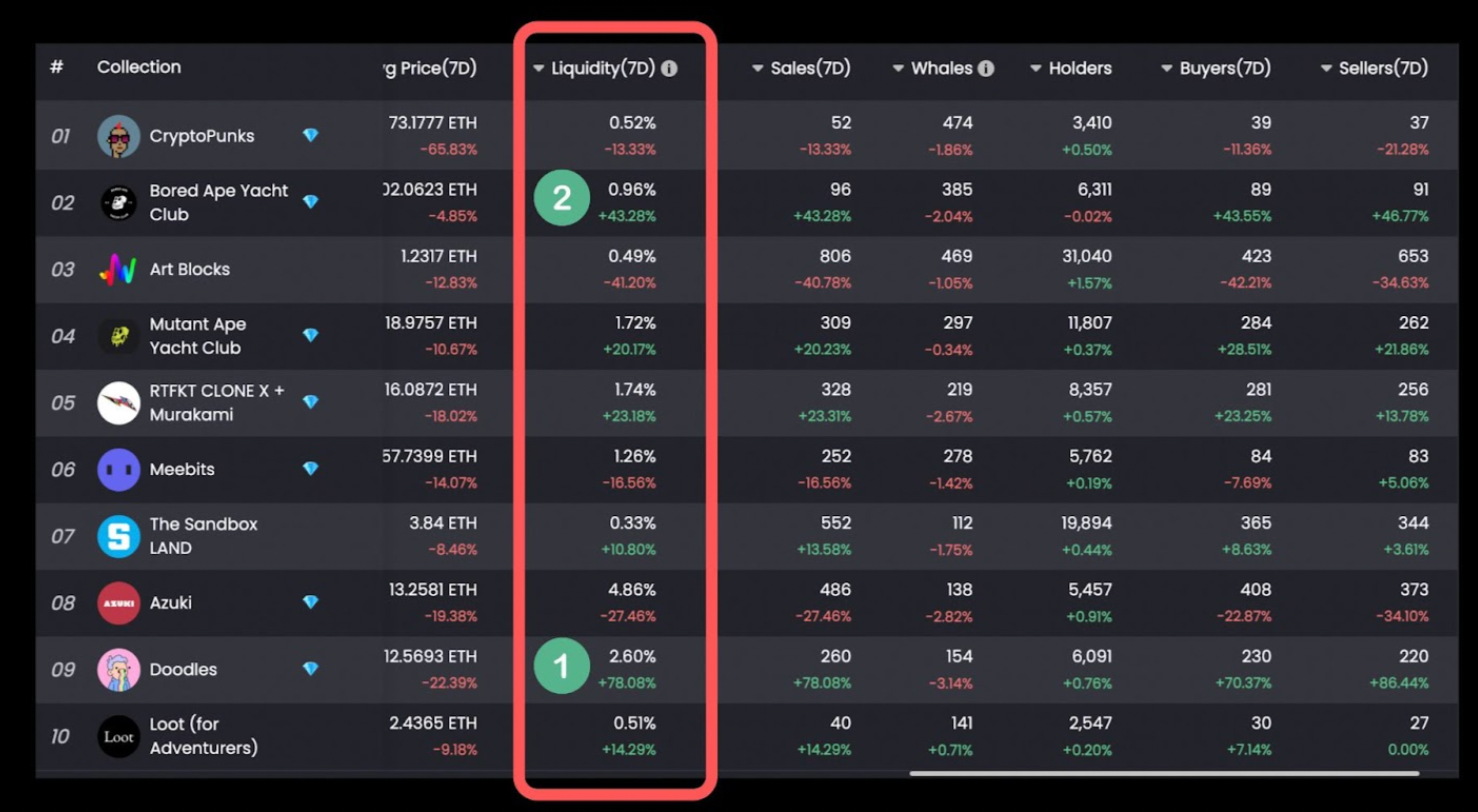Viewport: 1478px width, 812px height.
Task: Sort by the Buyers(7D) dropdown arrow
Action: coord(1166,69)
